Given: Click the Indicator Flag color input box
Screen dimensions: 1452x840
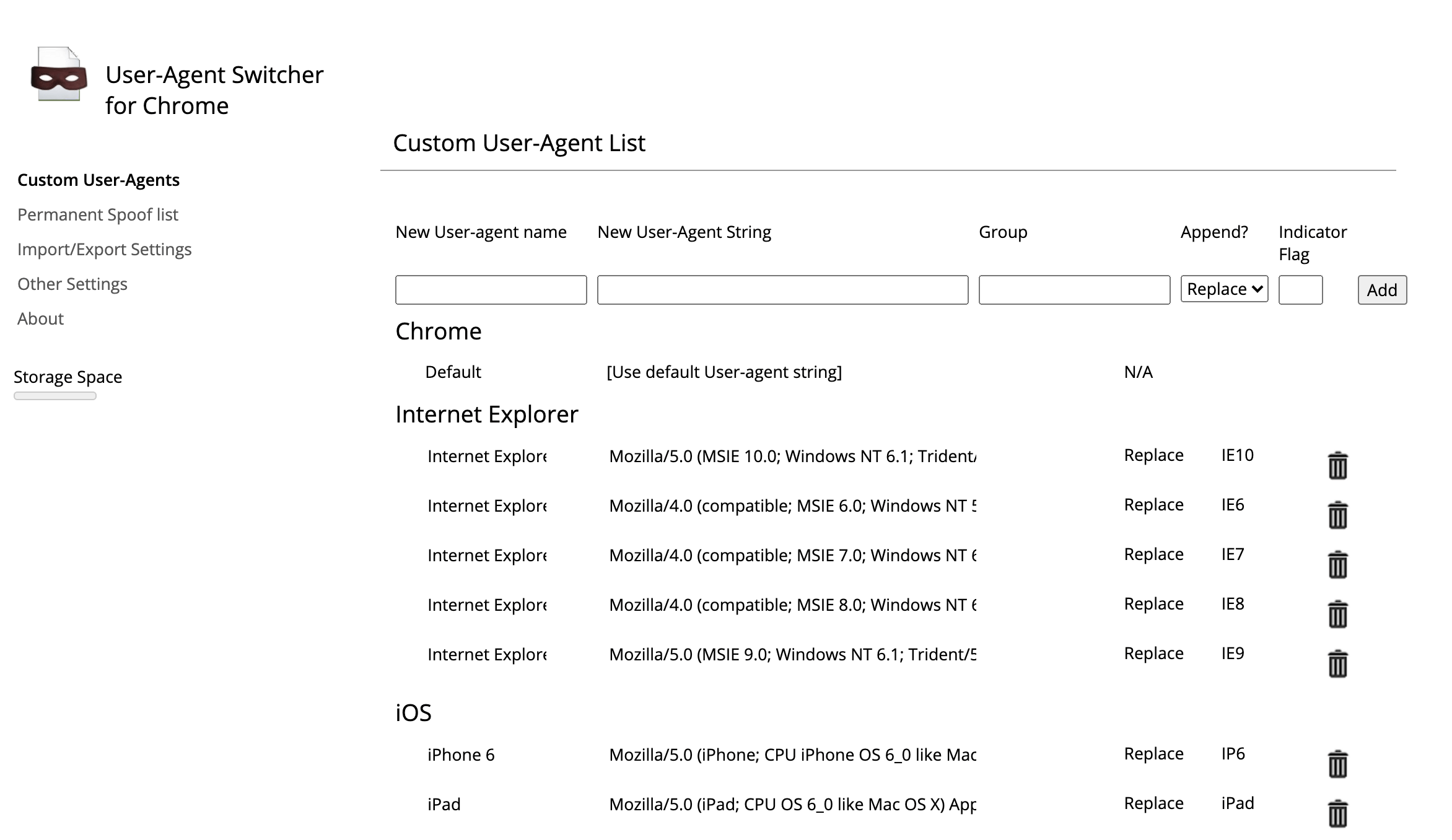Looking at the screenshot, I should click(1300, 290).
